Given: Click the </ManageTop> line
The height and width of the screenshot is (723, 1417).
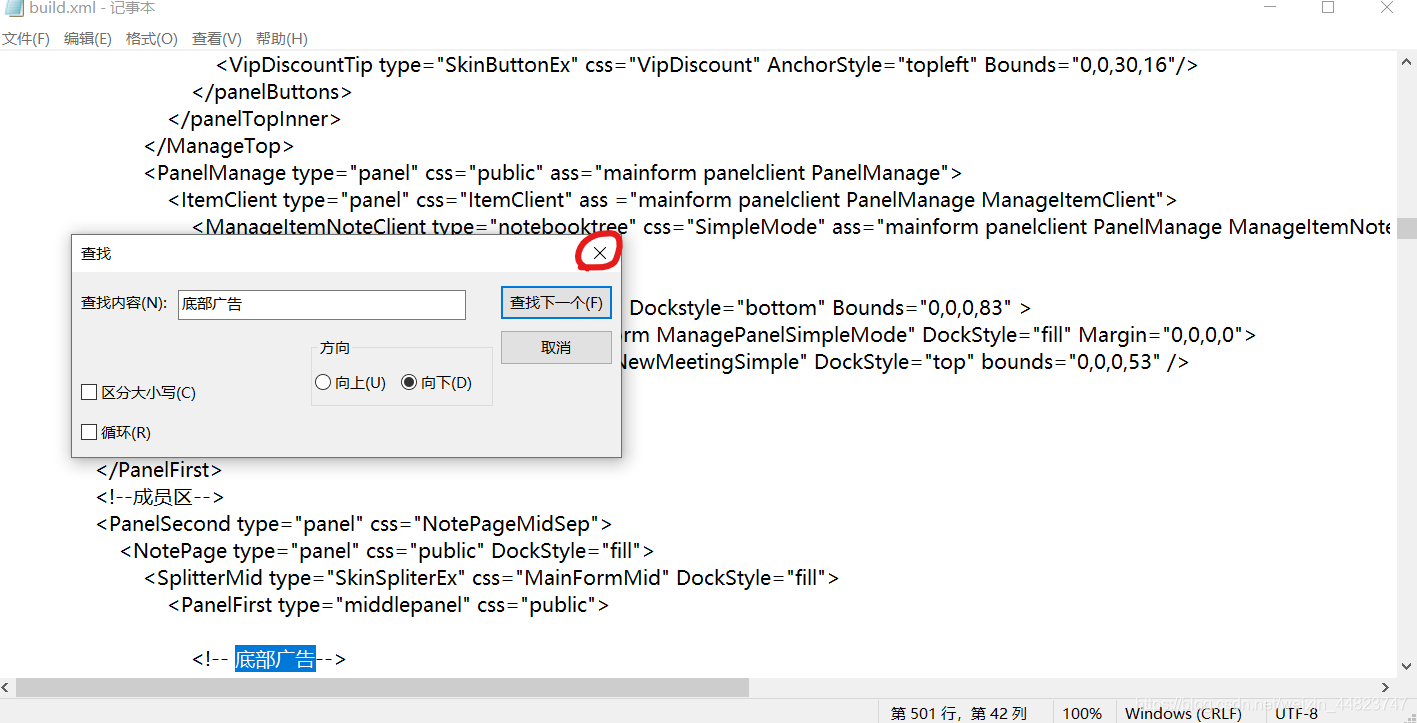Looking at the screenshot, I should pyautogui.click(x=219, y=146).
